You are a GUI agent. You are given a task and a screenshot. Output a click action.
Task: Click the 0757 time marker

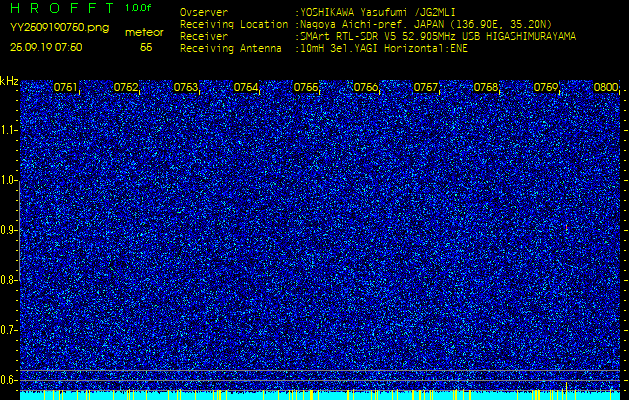(x=426, y=87)
